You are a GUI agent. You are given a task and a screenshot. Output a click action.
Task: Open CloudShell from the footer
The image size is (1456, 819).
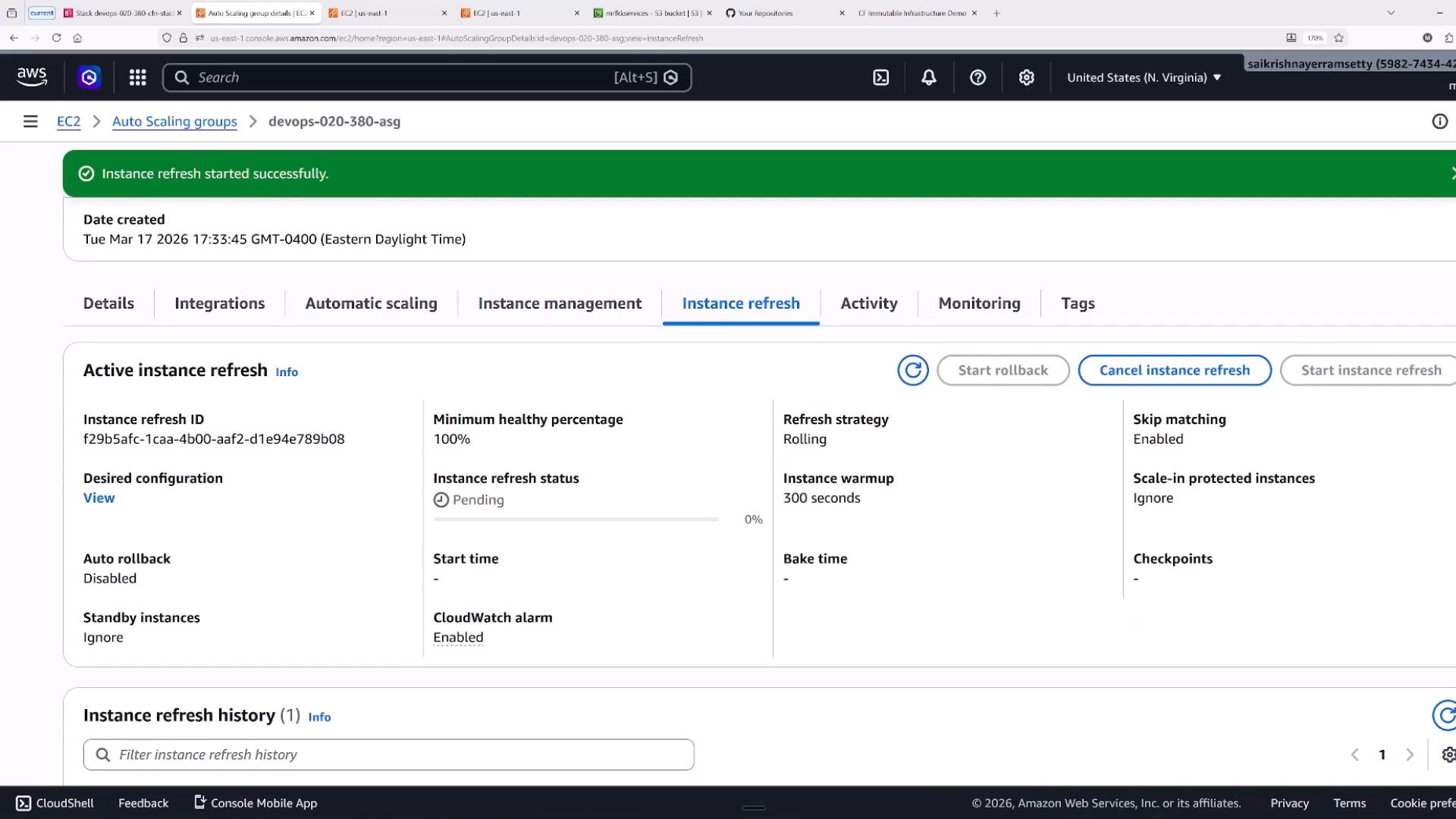click(x=55, y=803)
